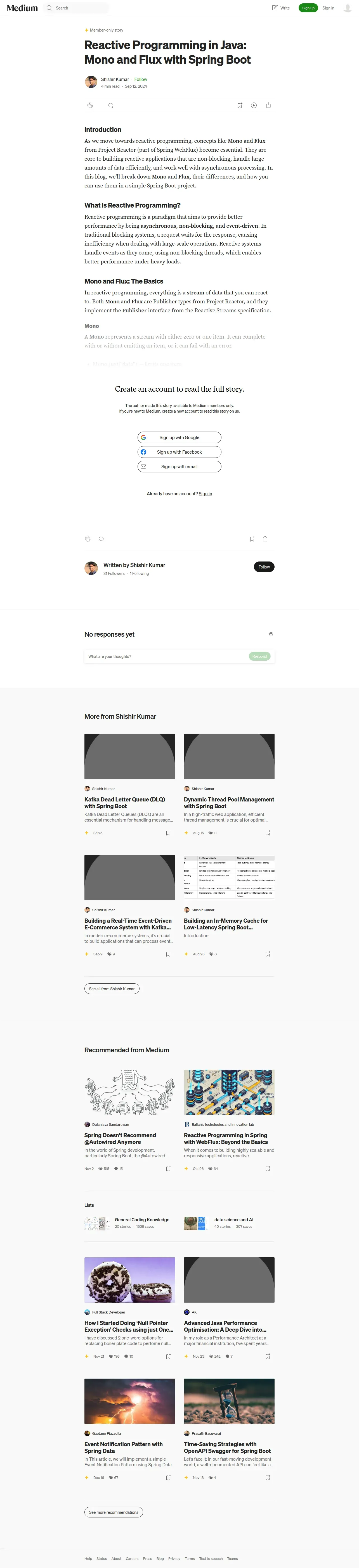The width and height of the screenshot is (359, 1568).
Task: Save Dynamic Thread Pool Management story
Action: point(268,833)
